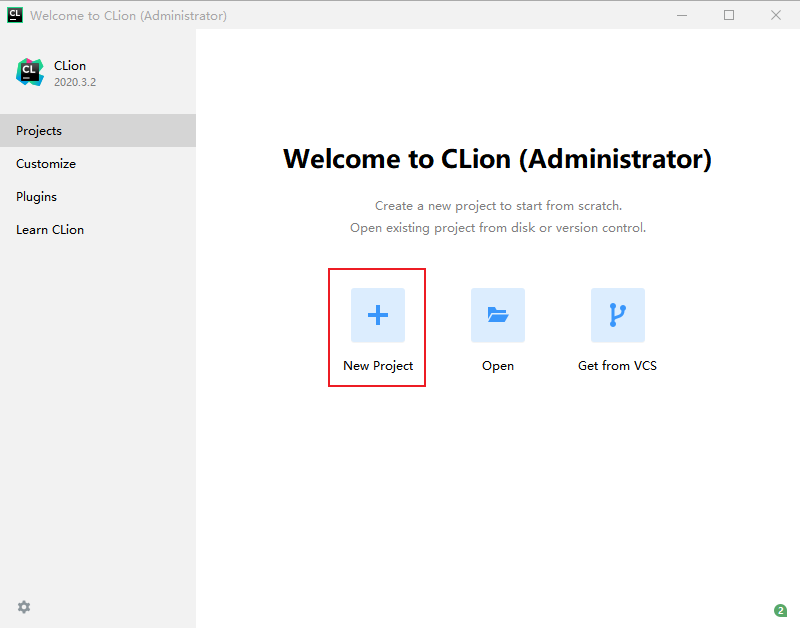Click the Welcome to CLion heading
This screenshot has width=800, height=628.
coord(498,158)
